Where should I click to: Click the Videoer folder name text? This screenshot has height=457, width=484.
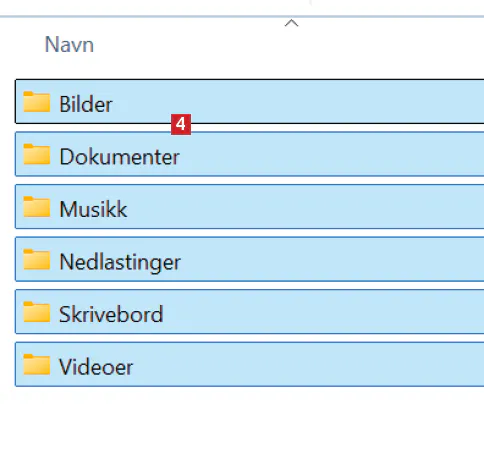[96, 367]
